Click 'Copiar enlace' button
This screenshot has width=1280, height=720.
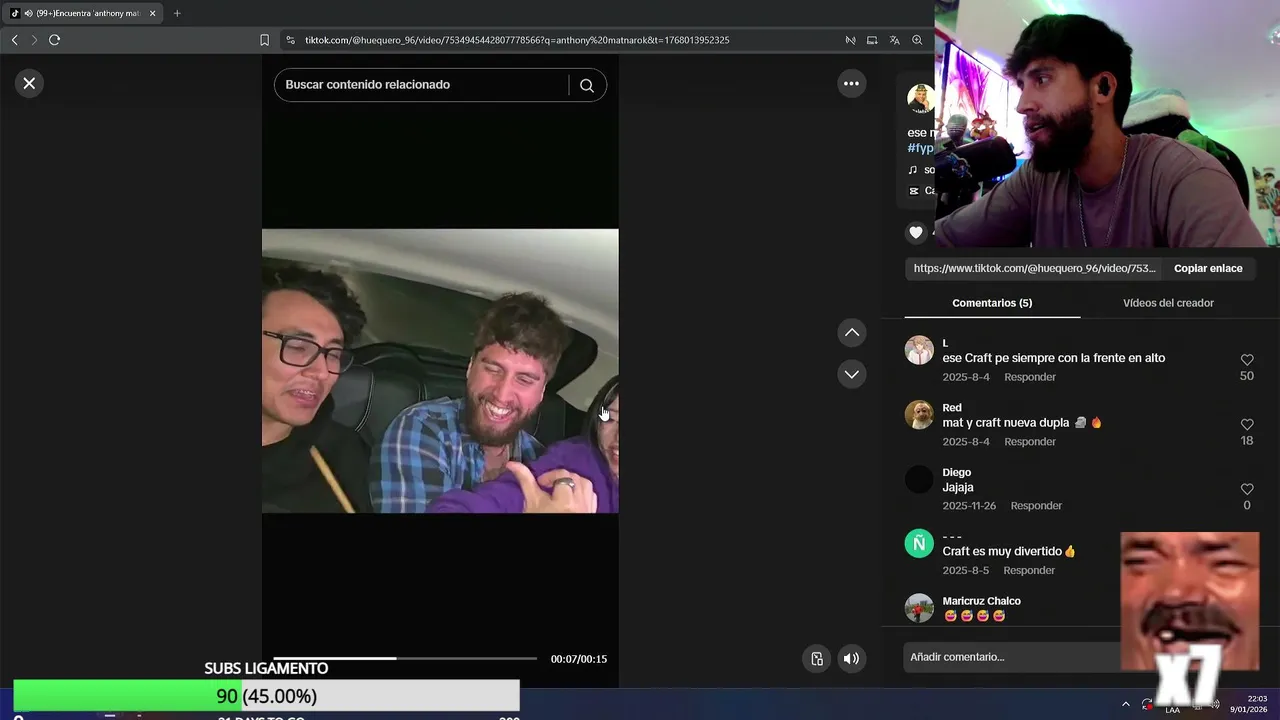pos(1208,268)
